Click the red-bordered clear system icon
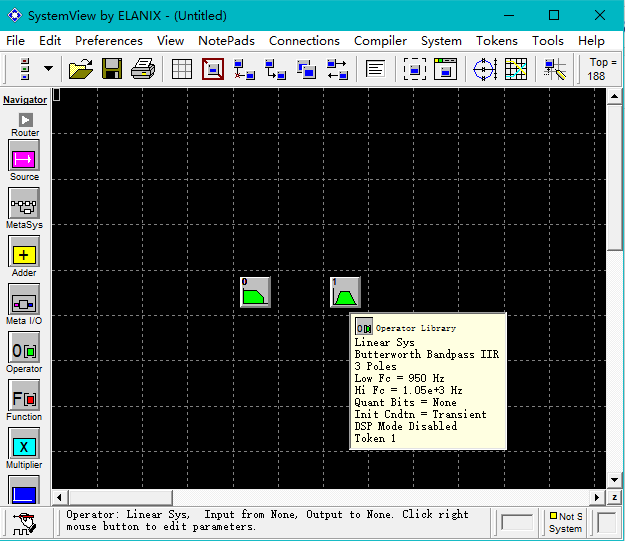Viewport: 625px width, 541px height. [213, 69]
